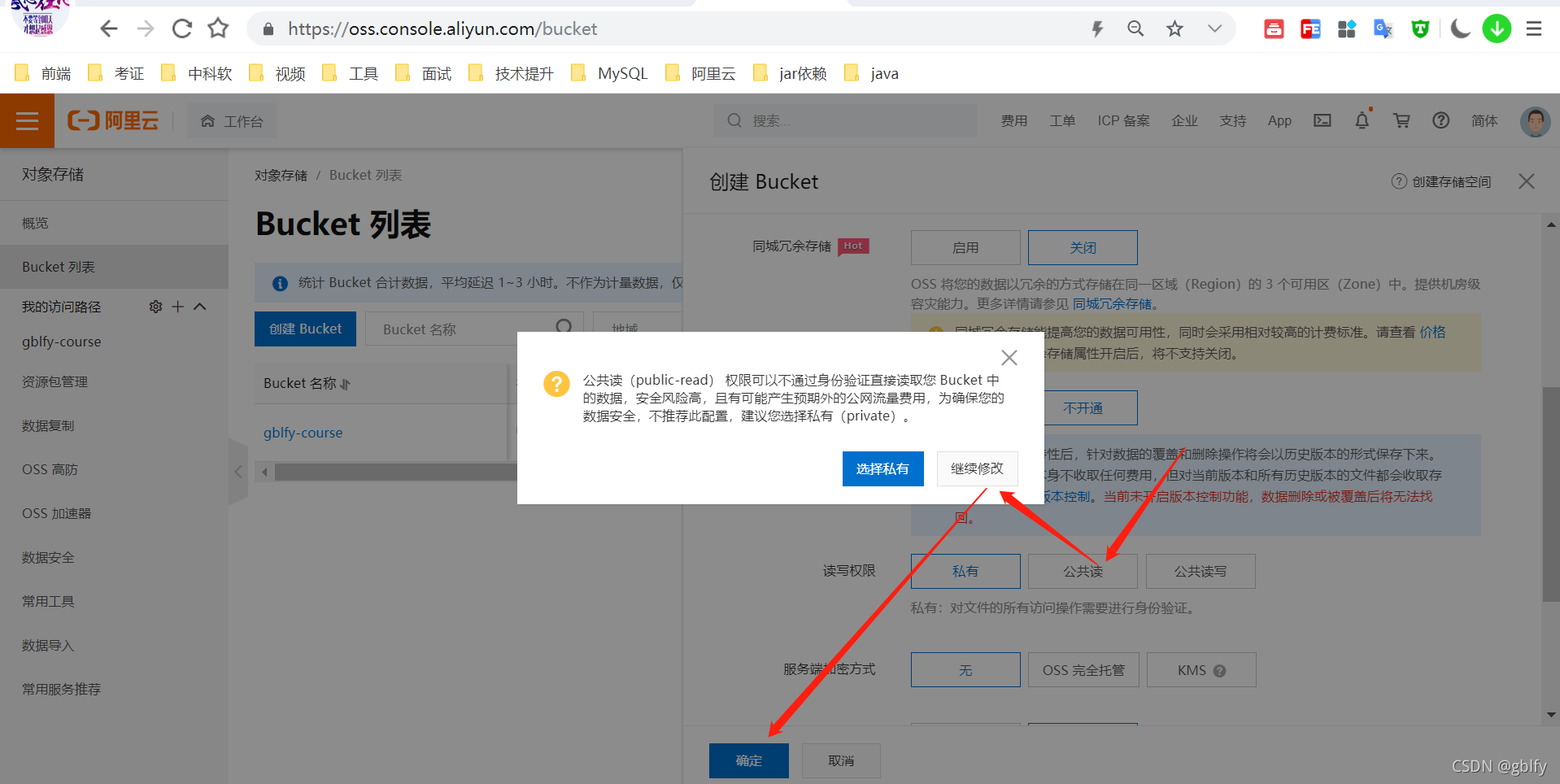Click the settings gear beside 我的访问路径
This screenshot has height=784, width=1560.
point(155,307)
